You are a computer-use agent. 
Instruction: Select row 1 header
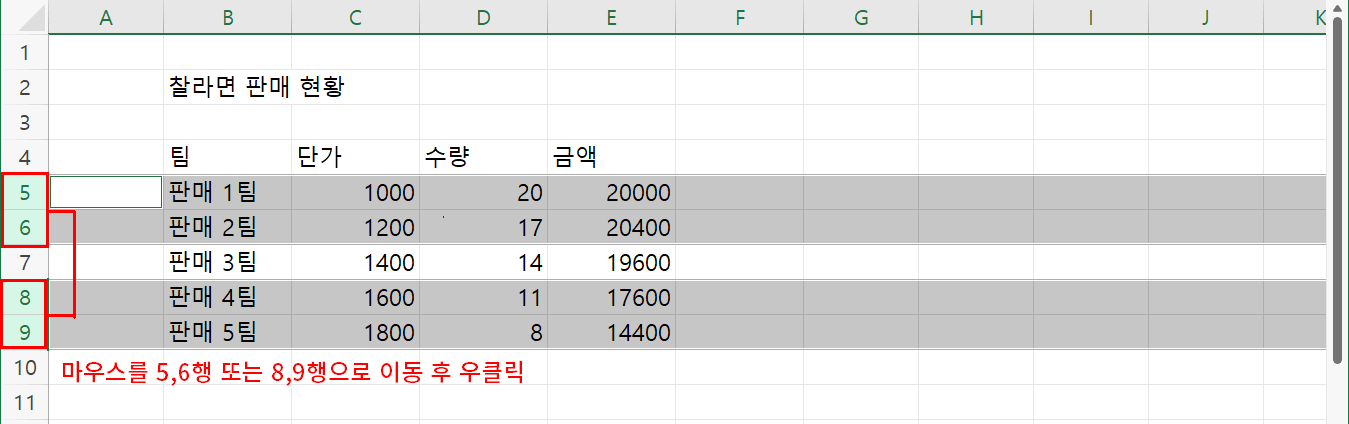[x=24, y=52]
